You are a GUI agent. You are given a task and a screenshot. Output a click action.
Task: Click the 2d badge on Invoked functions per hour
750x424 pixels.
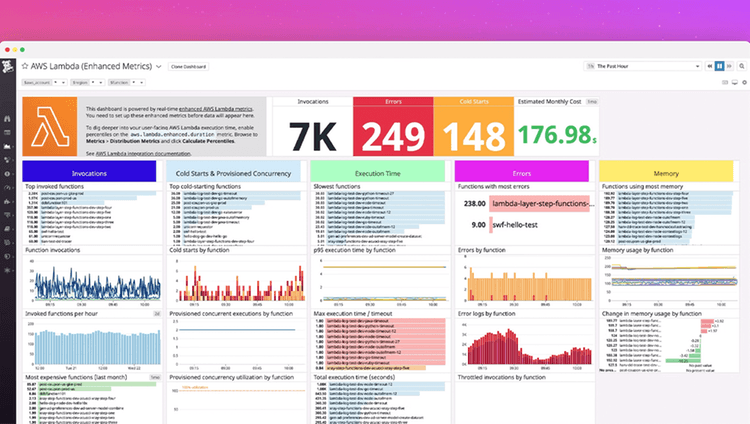(156, 313)
